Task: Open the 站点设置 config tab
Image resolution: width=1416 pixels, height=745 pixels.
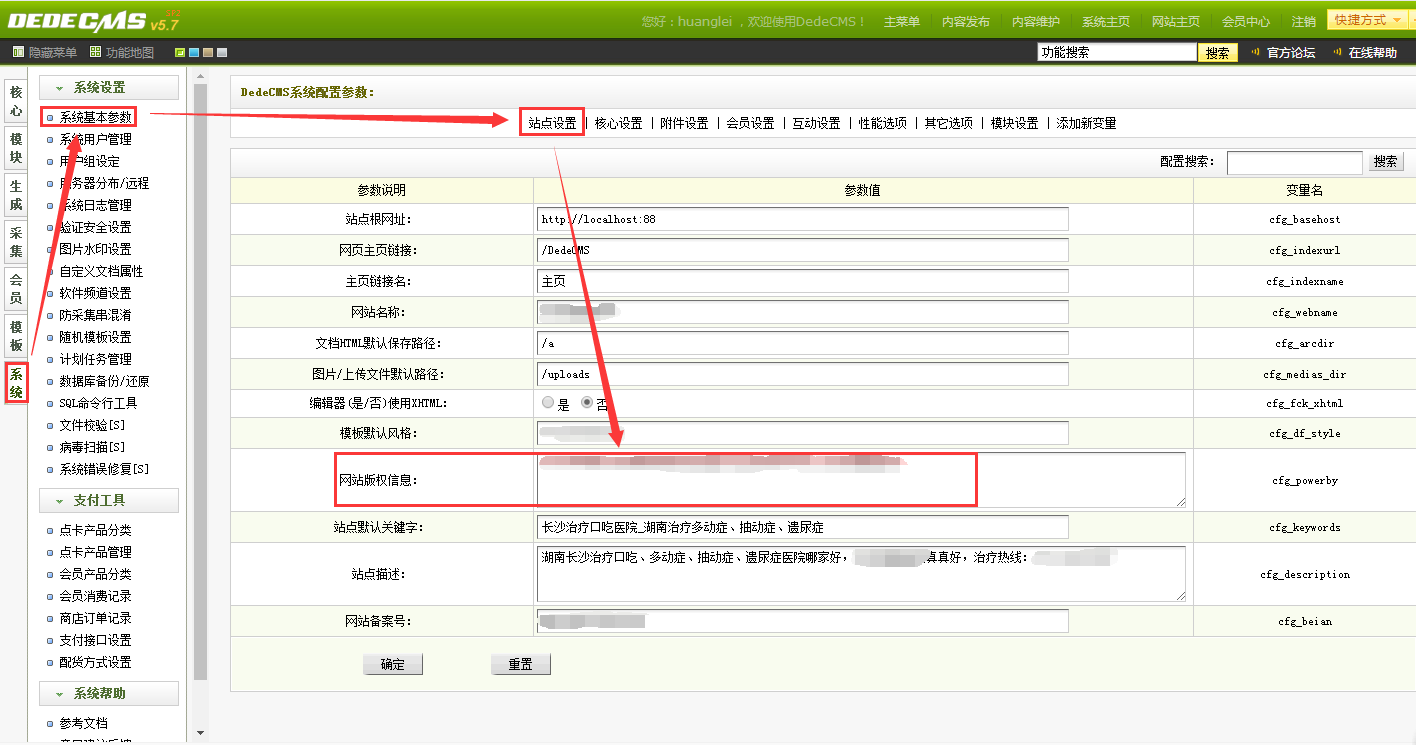Action: pos(552,123)
